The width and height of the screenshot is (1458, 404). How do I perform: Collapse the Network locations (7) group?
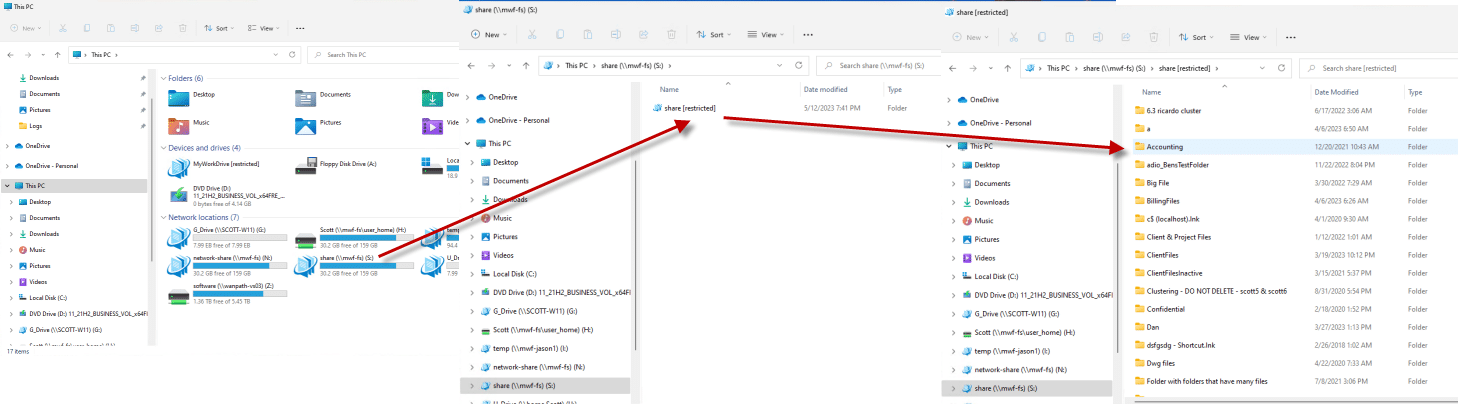click(x=164, y=217)
